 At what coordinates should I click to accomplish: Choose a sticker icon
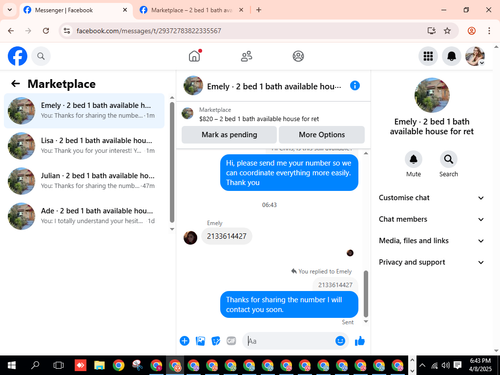coord(216,341)
